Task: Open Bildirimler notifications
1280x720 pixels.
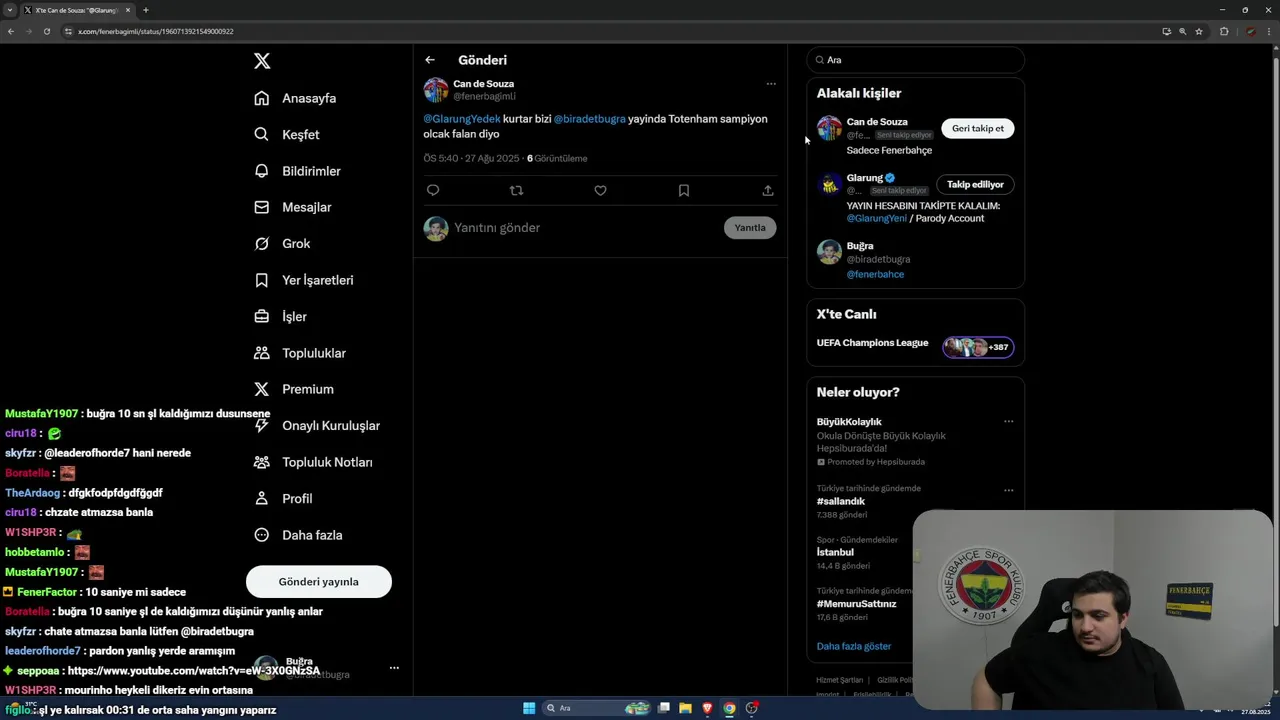Action: coord(297,171)
